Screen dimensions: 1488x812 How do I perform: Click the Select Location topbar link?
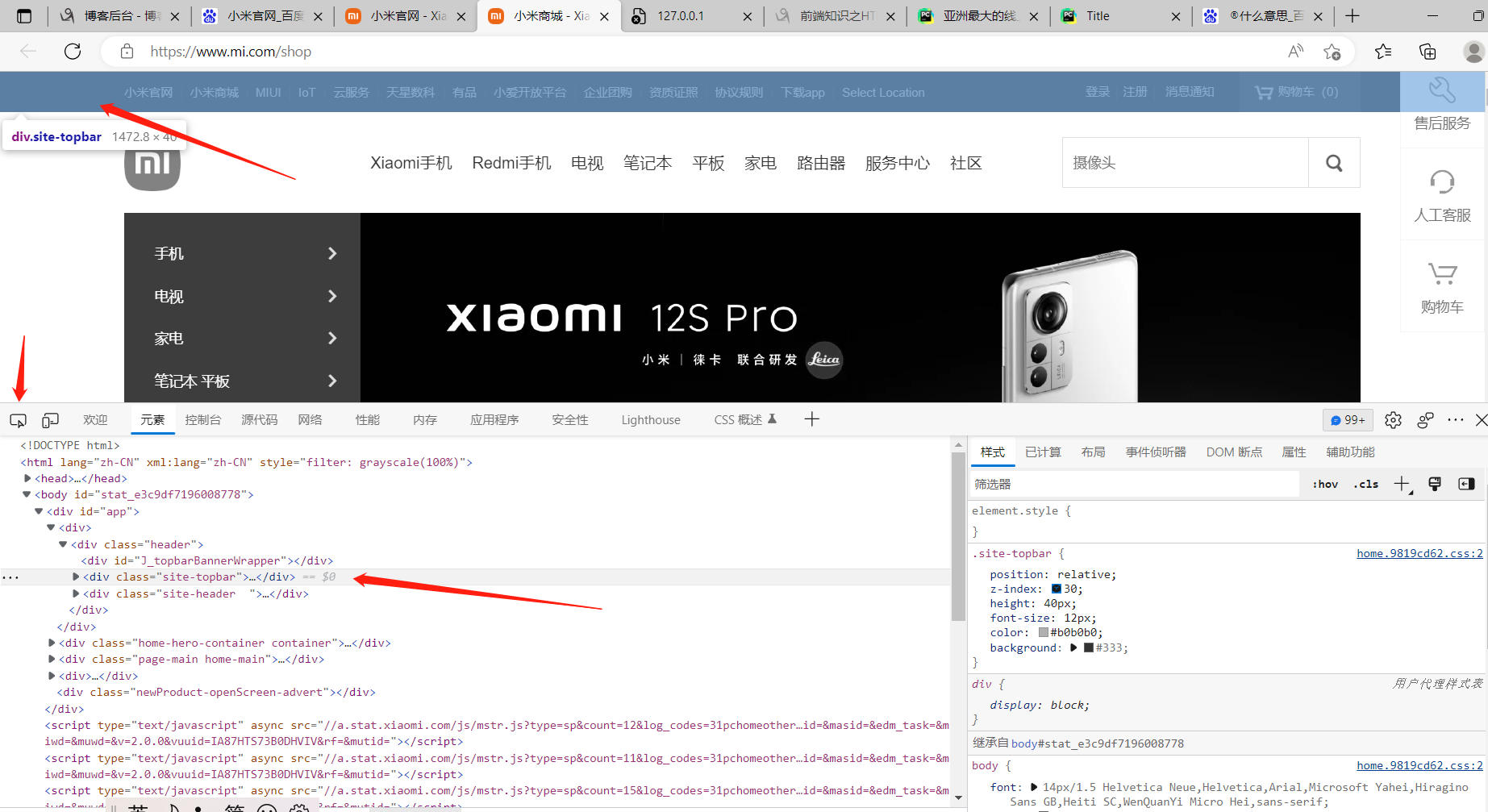(883, 93)
